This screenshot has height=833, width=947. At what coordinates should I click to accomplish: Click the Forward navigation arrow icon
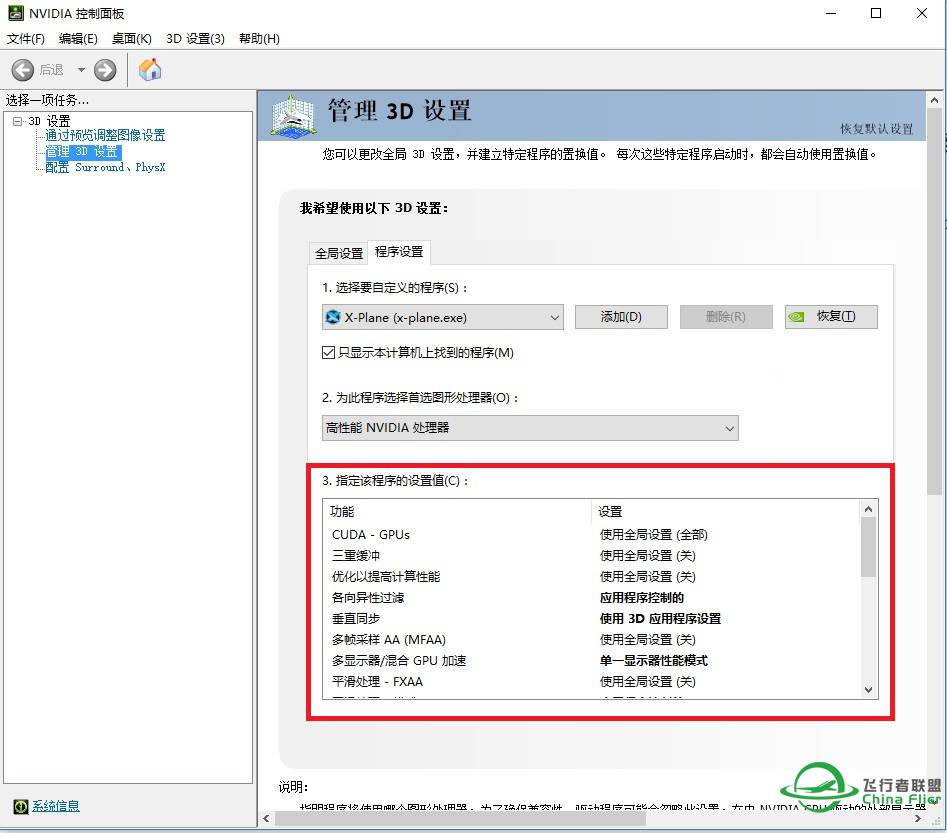click(x=105, y=70)
